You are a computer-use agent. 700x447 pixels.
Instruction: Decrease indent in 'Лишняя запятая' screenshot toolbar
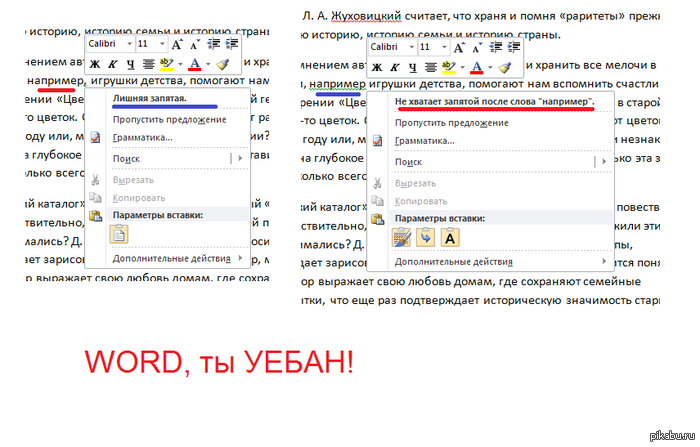click(x=213, y=44)
